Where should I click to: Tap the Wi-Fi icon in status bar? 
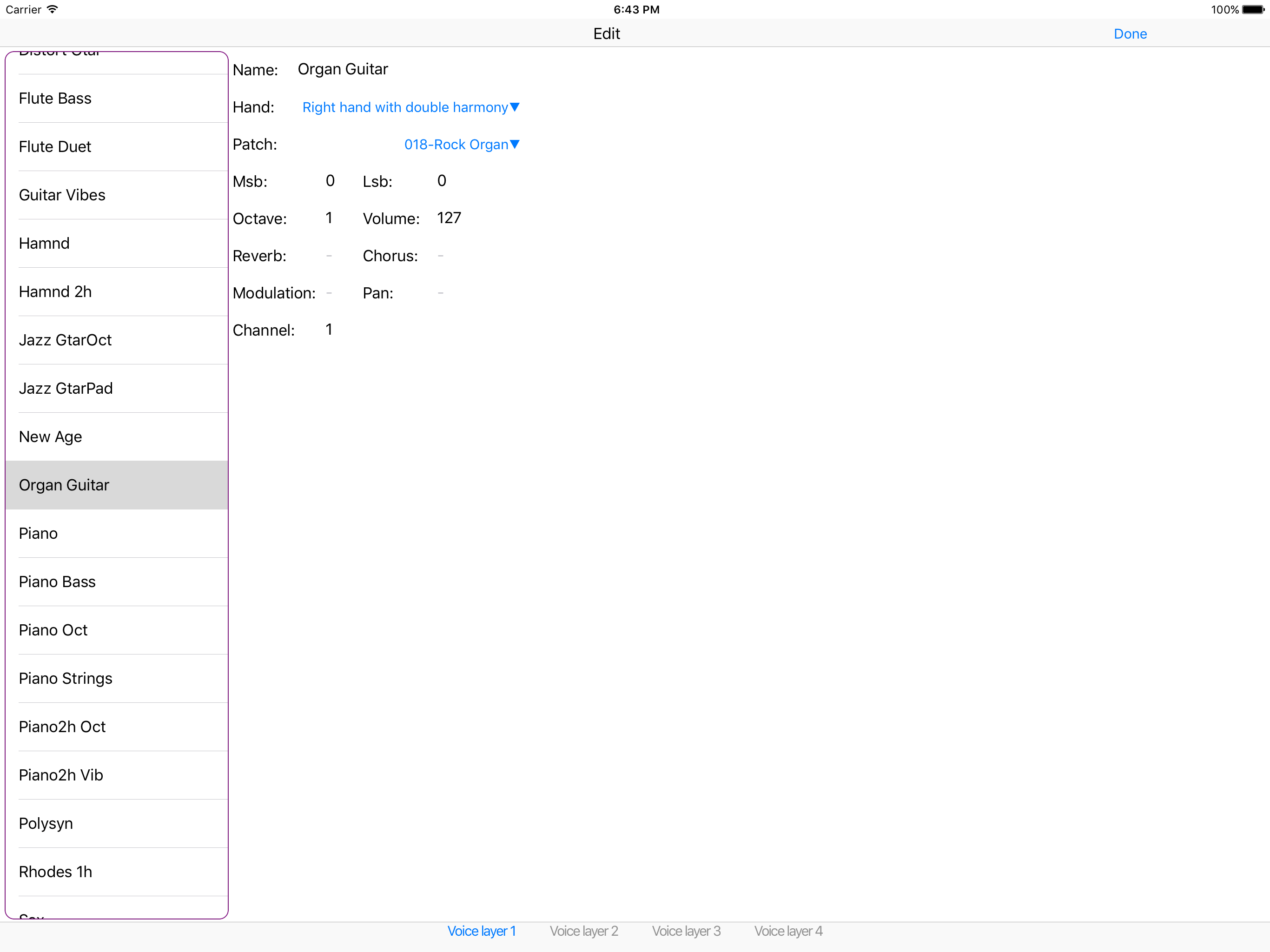tap(52, 9)
